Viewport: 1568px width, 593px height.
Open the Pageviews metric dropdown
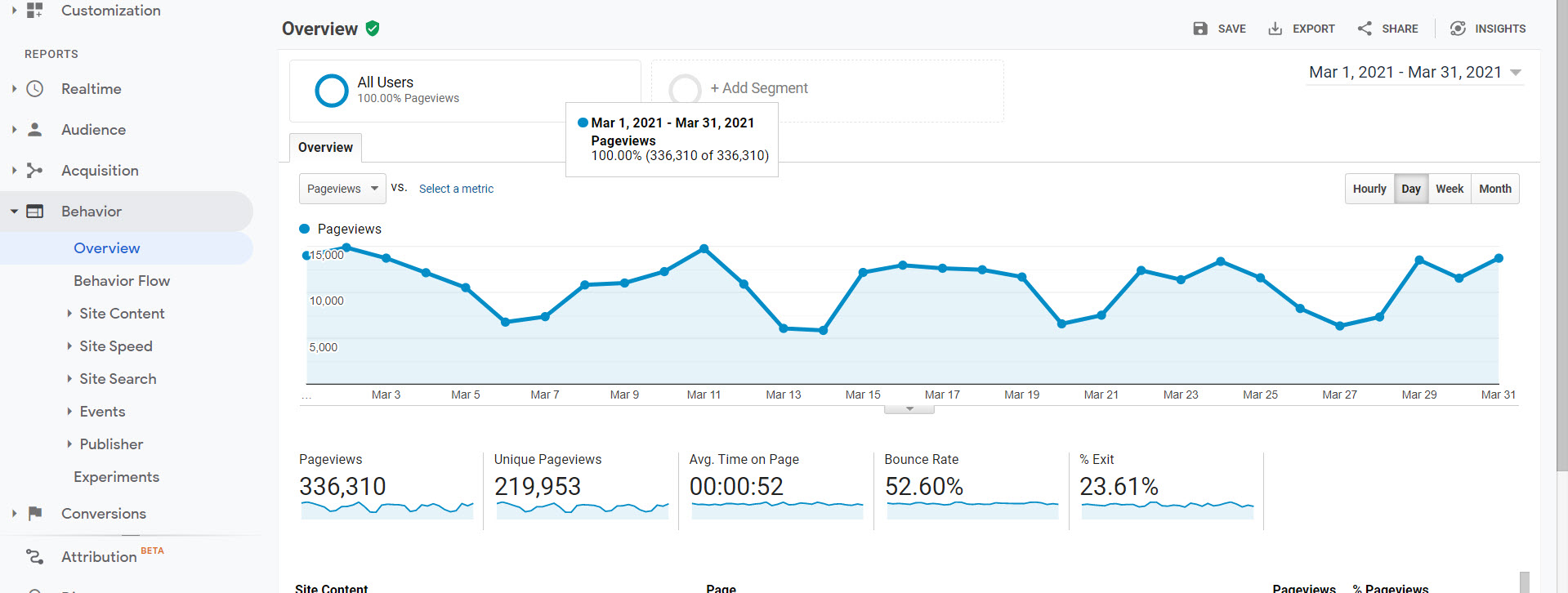342,189
